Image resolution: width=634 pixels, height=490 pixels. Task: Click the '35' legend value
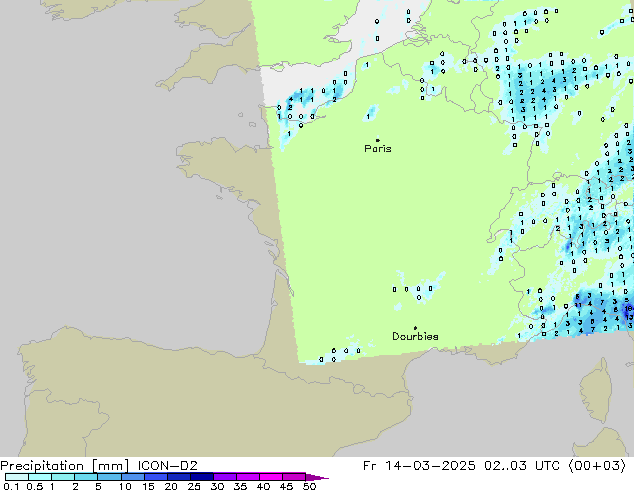(240, 486)
